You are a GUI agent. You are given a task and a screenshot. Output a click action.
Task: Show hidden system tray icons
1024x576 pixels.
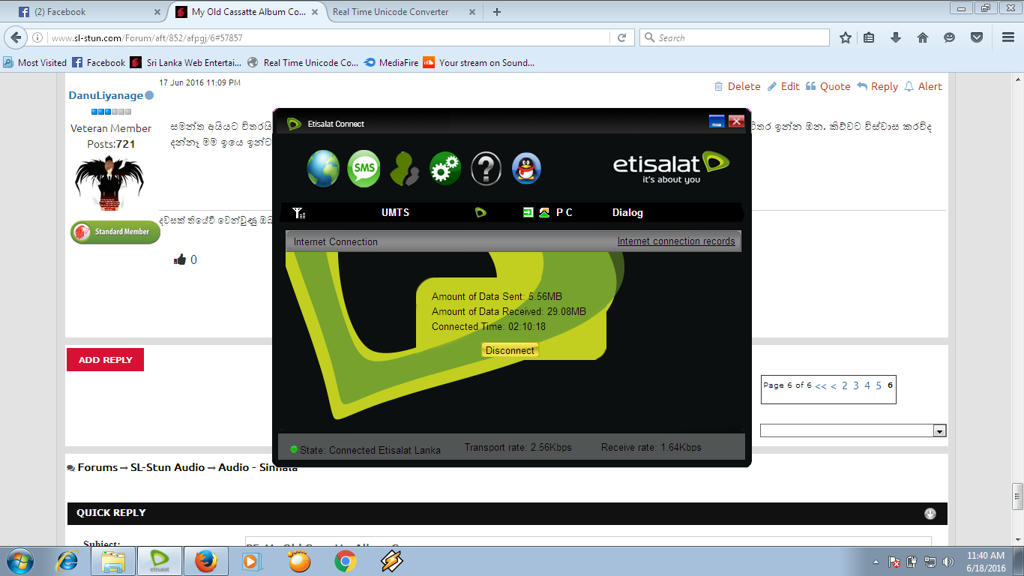click(x=875, y=562)
